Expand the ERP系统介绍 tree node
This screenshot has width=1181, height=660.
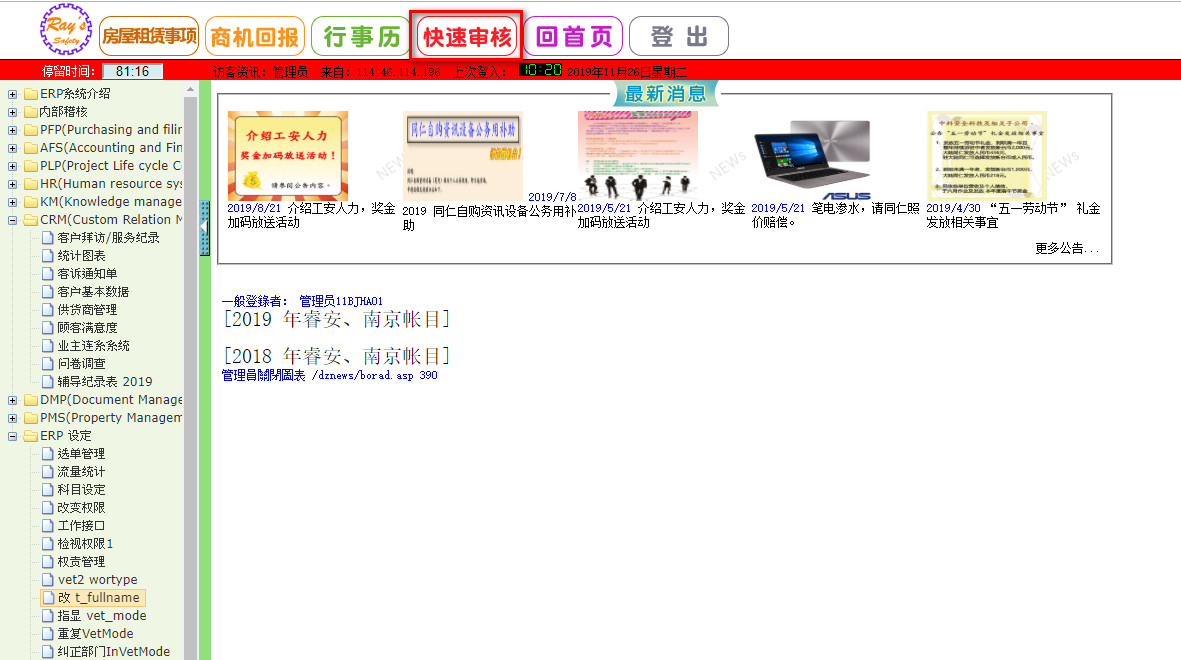(13, 94)
